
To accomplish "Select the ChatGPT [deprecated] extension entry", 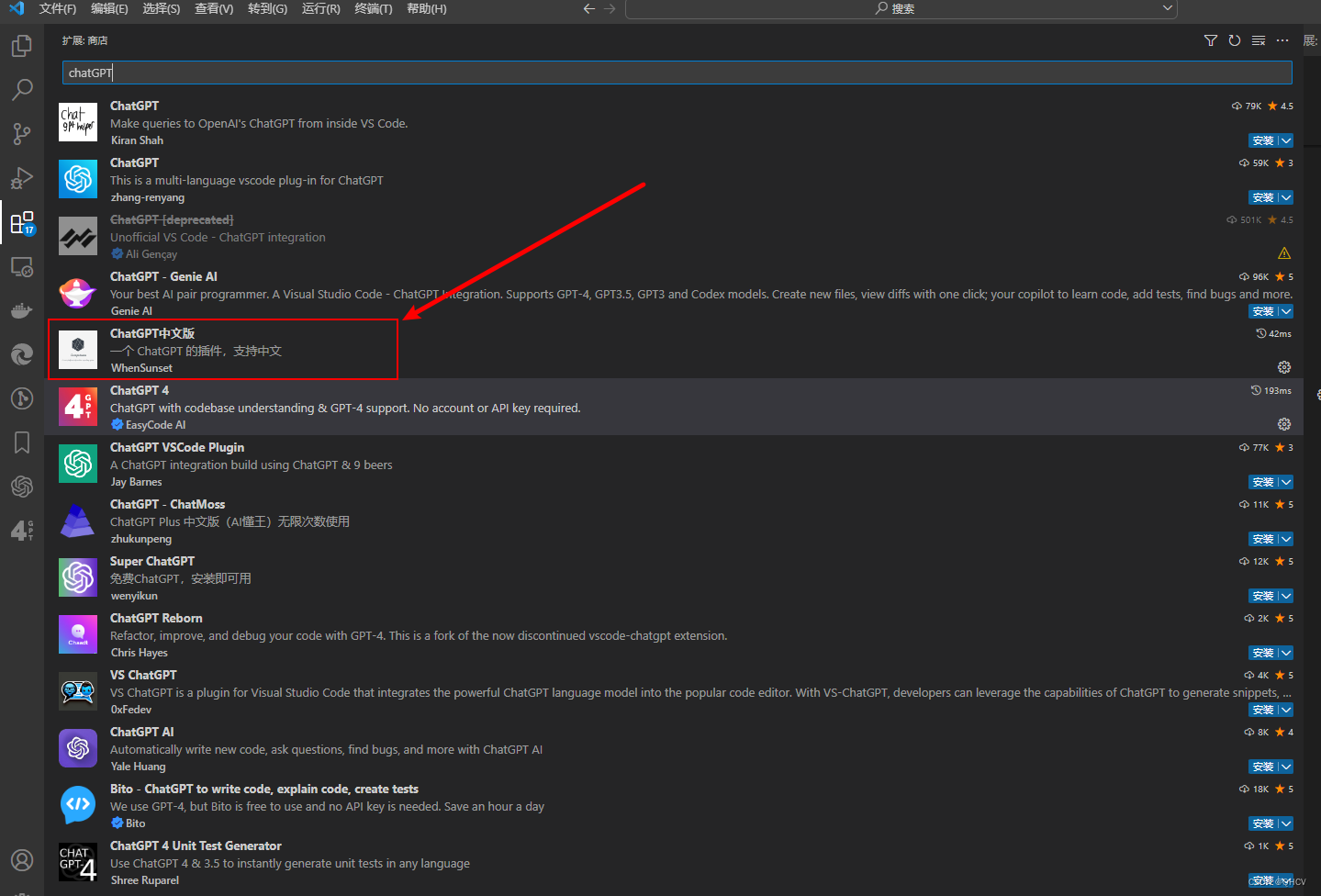I will click(x=676, y=236).
